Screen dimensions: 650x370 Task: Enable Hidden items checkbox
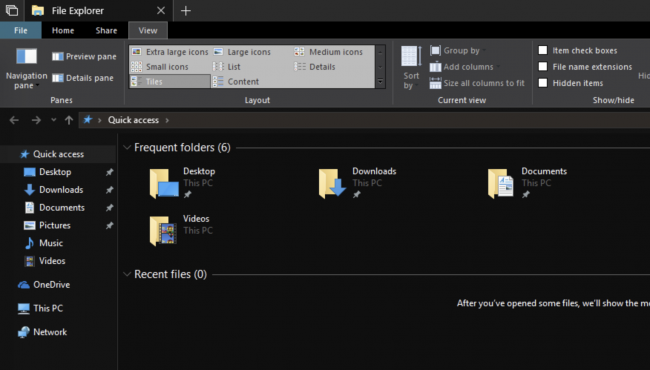tap(543, 82)
